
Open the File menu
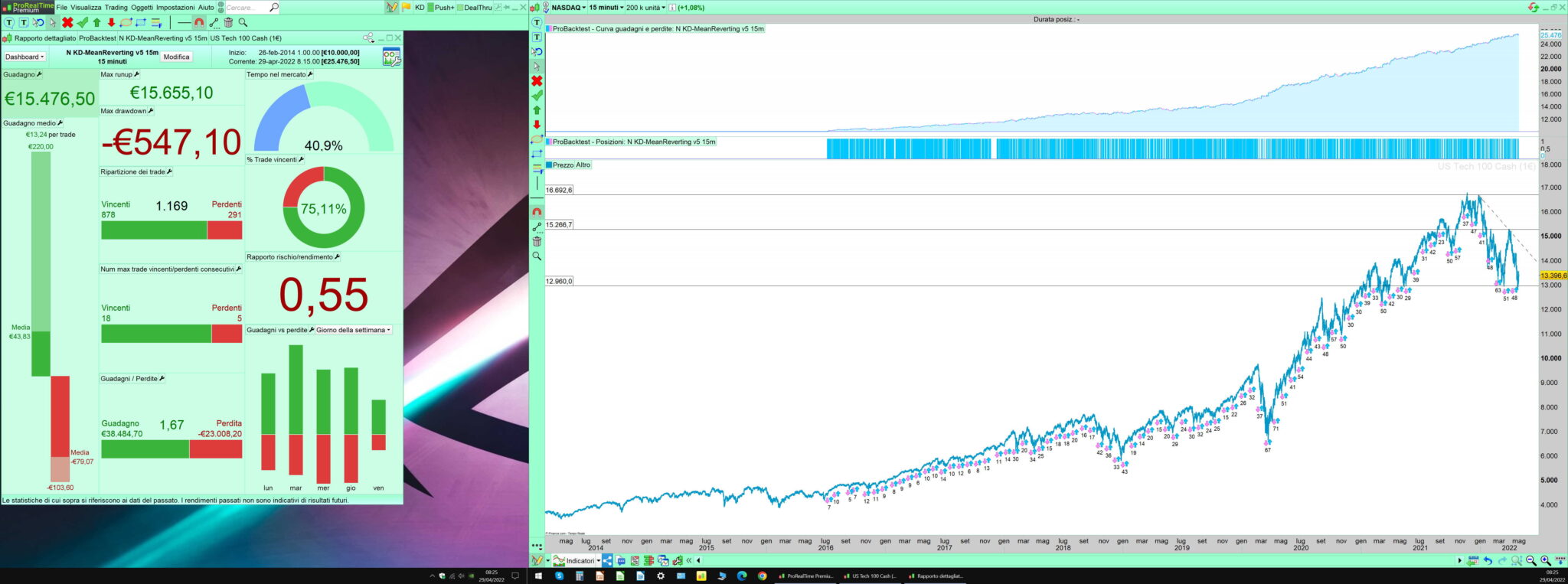[62, 8]
